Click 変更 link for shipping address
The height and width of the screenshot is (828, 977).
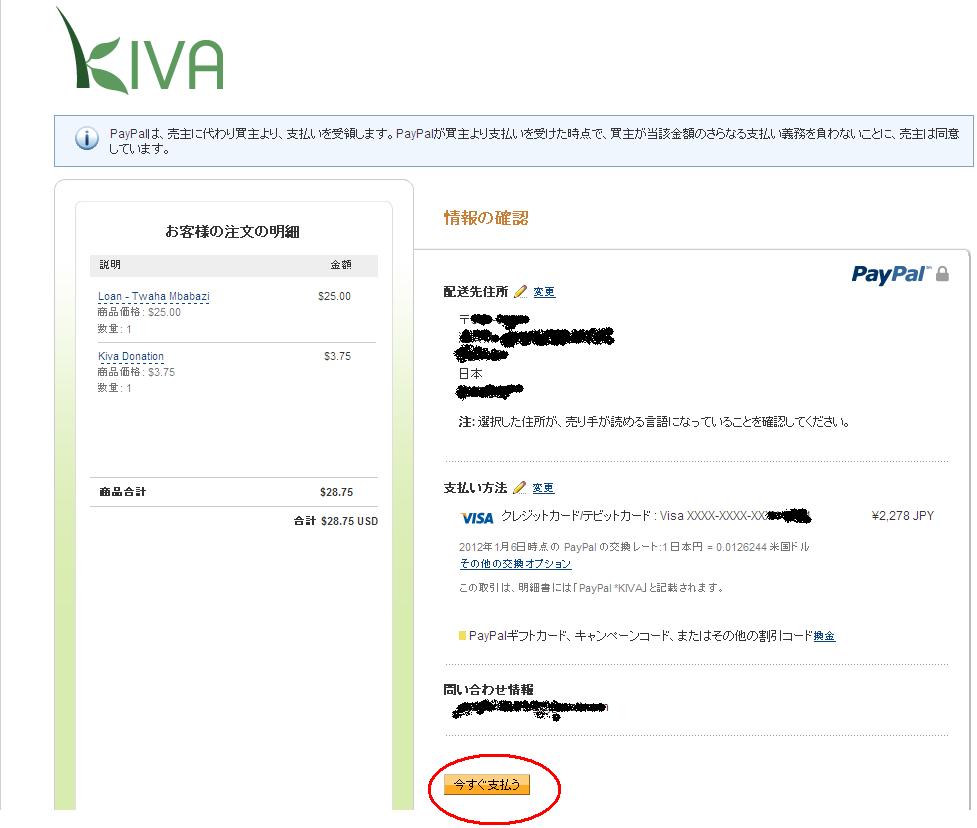coord(544,292)
